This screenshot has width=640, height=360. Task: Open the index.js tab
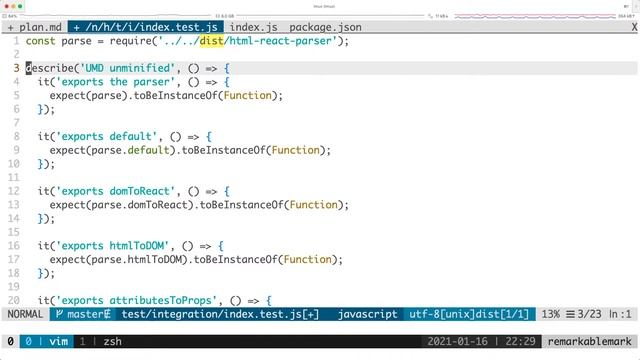tap(253, 27)
